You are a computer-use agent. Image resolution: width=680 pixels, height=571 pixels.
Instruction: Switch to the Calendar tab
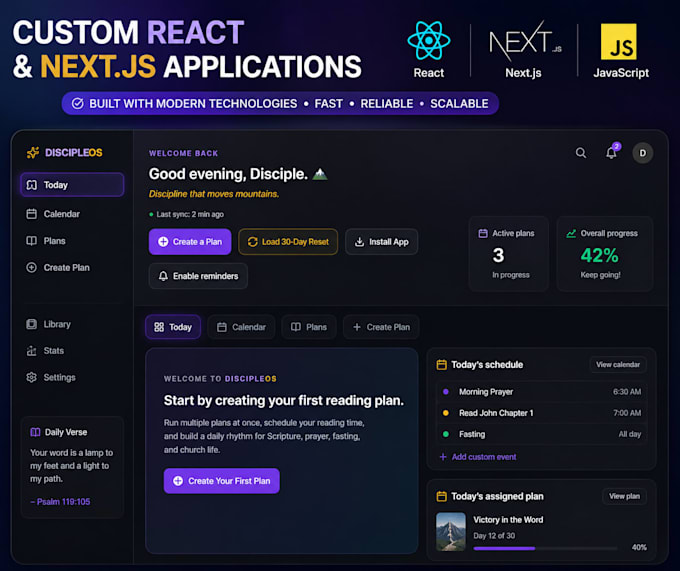(x=241, y=327)
